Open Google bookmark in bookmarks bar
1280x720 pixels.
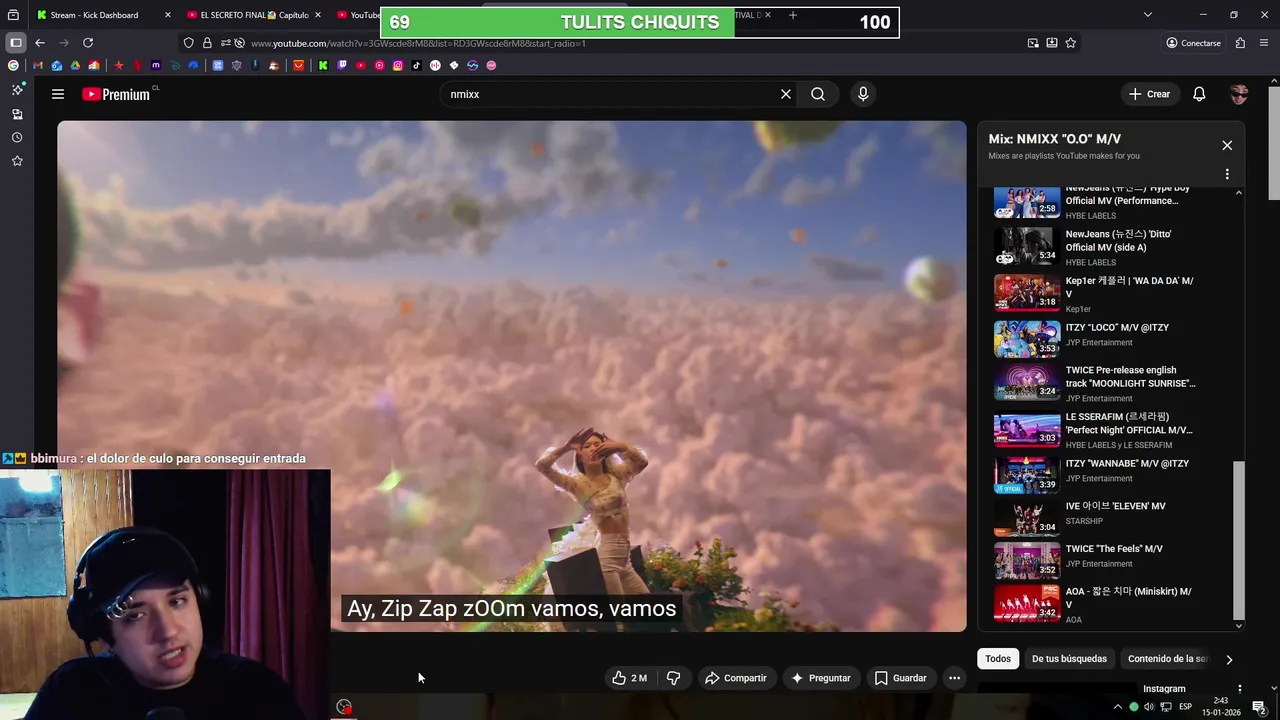[13, 65]
